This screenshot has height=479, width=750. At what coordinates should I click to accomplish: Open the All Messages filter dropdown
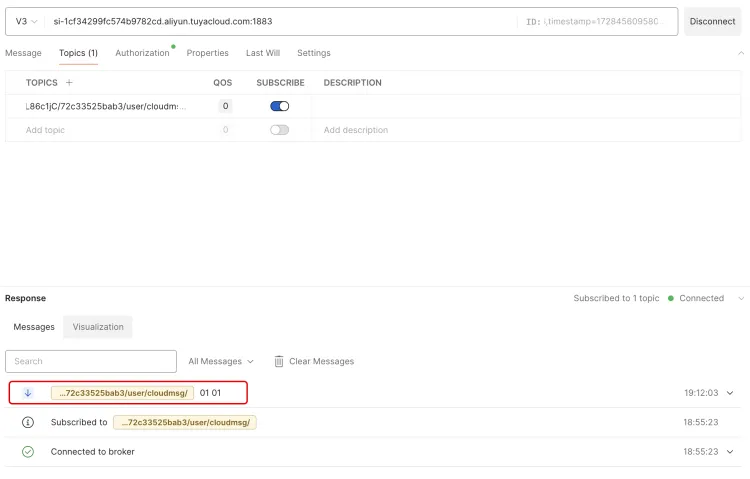(x=221, y=361)
